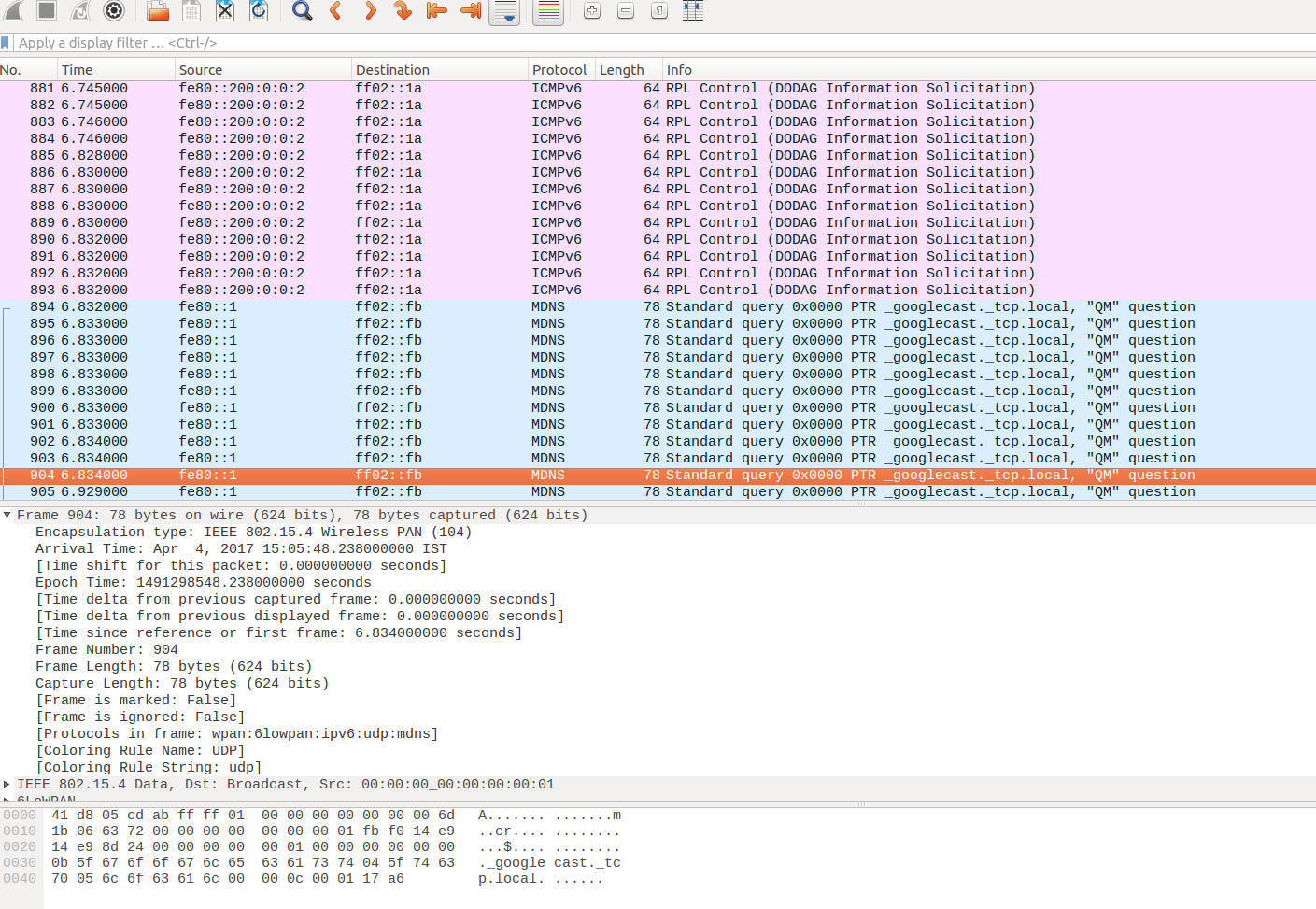Select packet 905 at time 6.929000
Screen dimensions: 1316x909
click(x=658, y=492)
